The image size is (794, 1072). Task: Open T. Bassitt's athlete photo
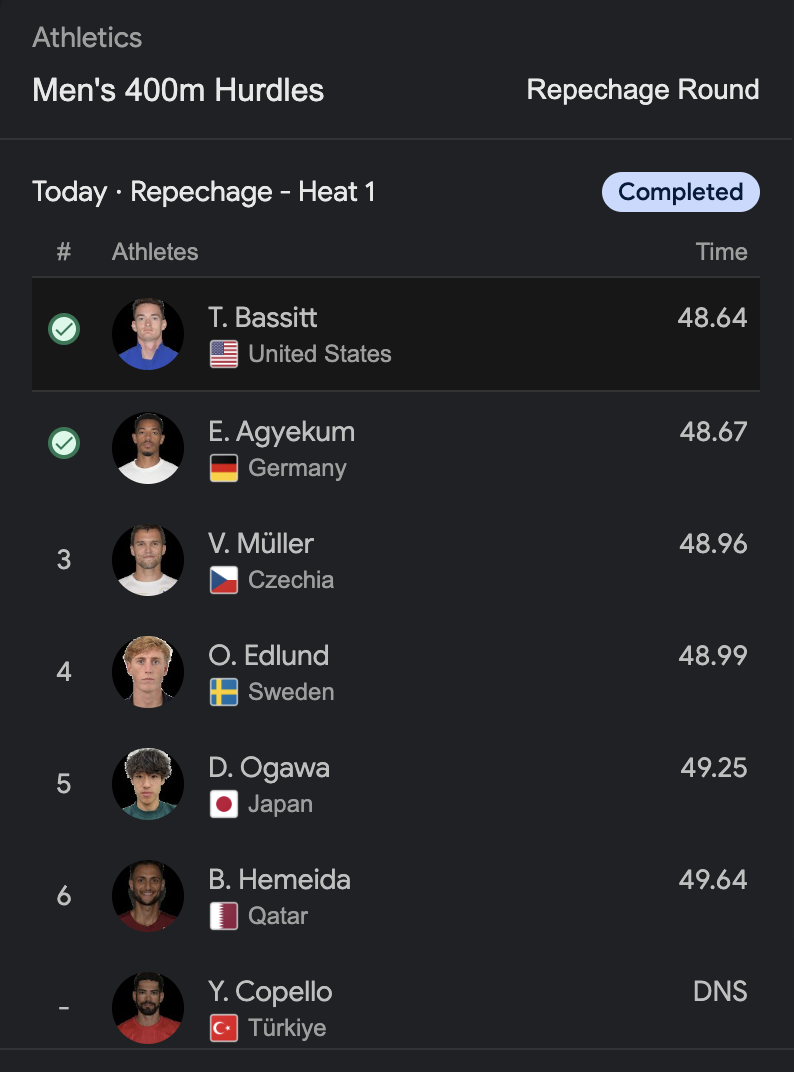pyautogui.click(x=148, y=334)
